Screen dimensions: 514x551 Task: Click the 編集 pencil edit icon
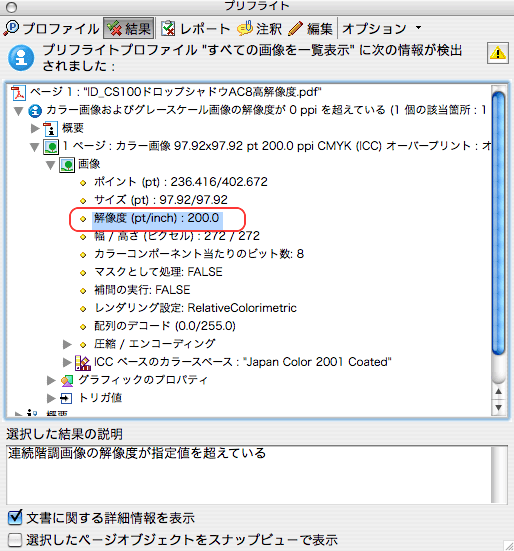pos(295,28)
